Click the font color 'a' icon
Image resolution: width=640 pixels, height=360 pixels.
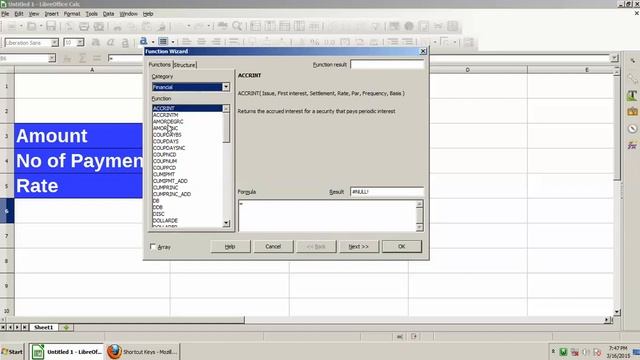(x=143, y=41)
